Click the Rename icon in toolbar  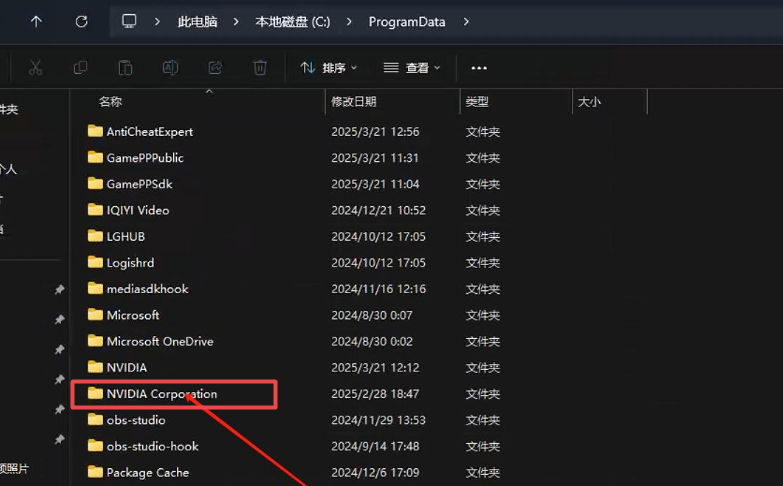[170, 68]
